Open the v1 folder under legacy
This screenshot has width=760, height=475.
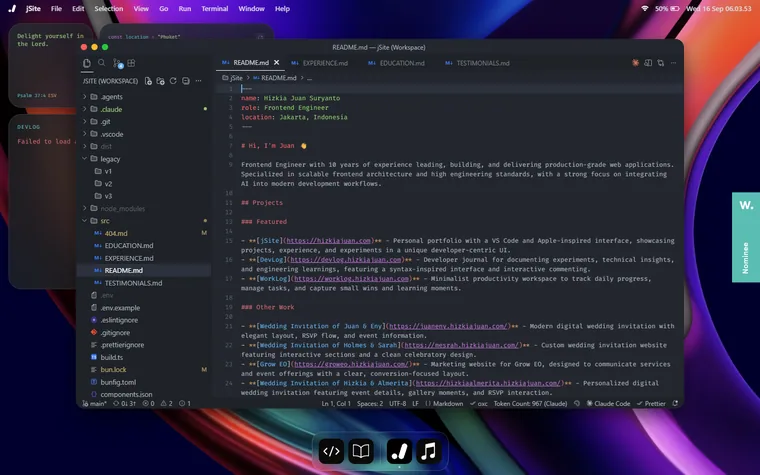pos(143,171)
